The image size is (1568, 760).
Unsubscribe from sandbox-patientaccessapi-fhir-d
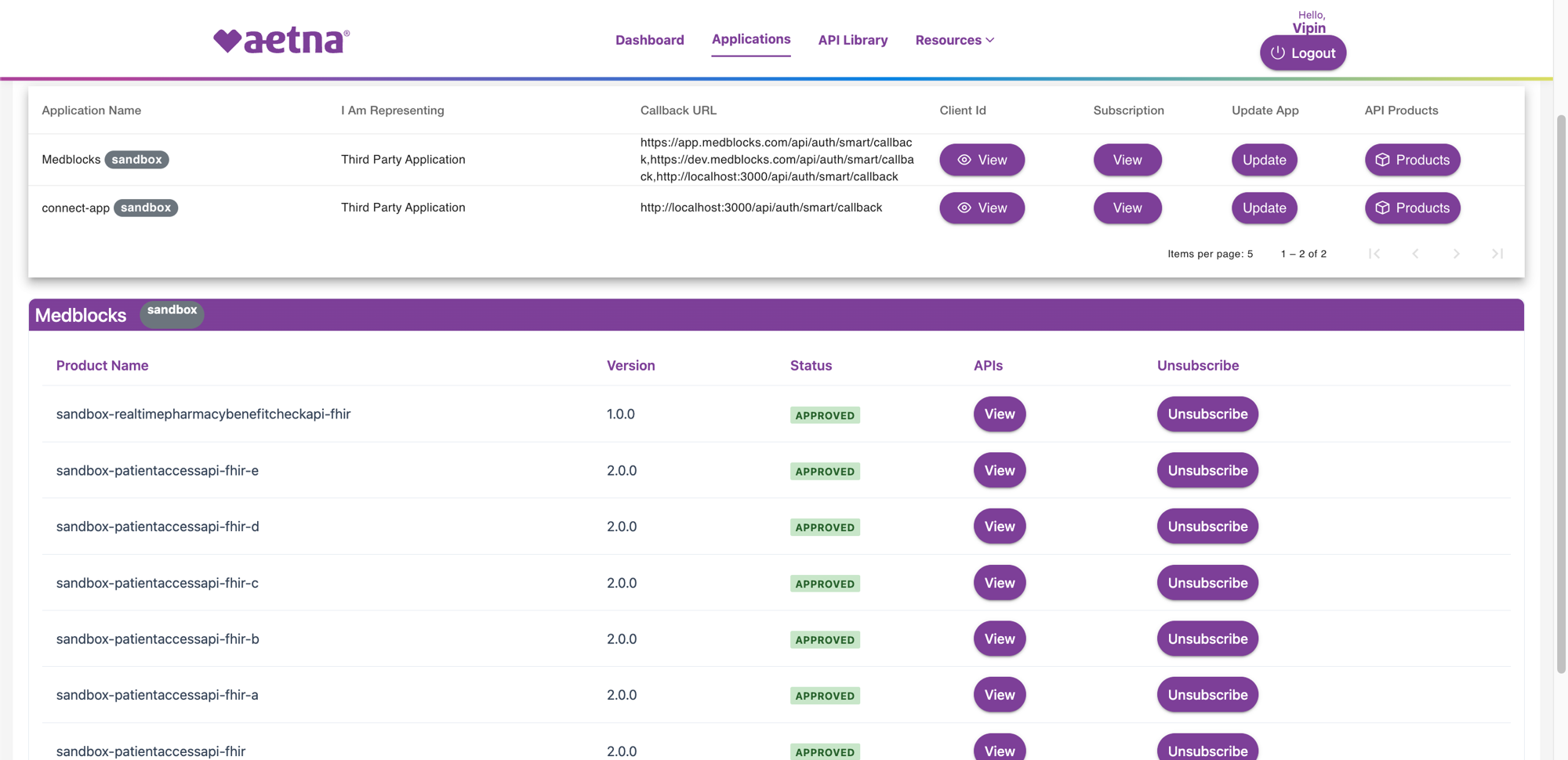tap(1207, 527)
